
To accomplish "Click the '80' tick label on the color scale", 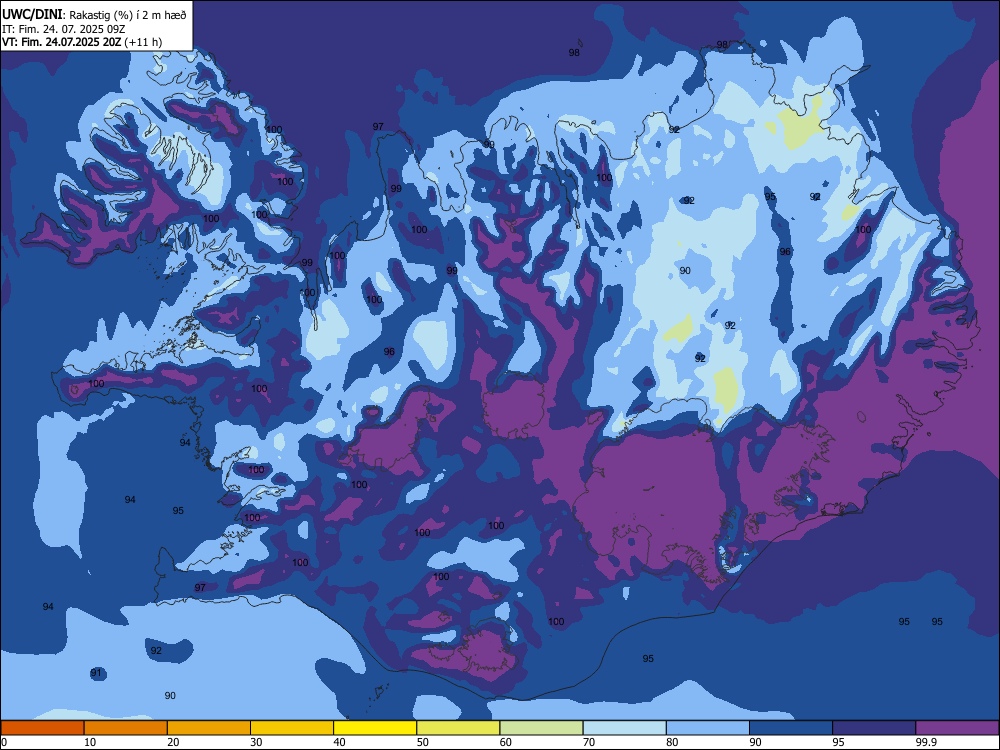I will coord(672,742).
